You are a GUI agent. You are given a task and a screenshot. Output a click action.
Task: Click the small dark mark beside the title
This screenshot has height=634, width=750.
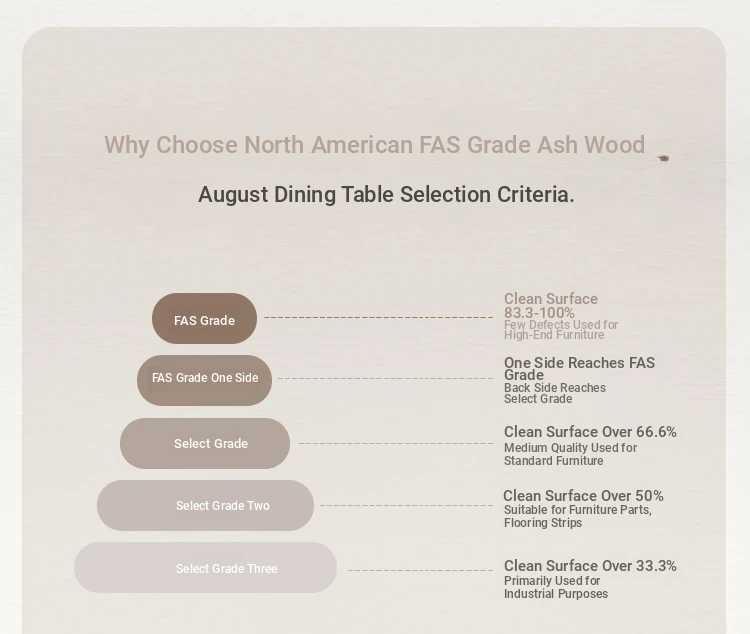point(663,158)
